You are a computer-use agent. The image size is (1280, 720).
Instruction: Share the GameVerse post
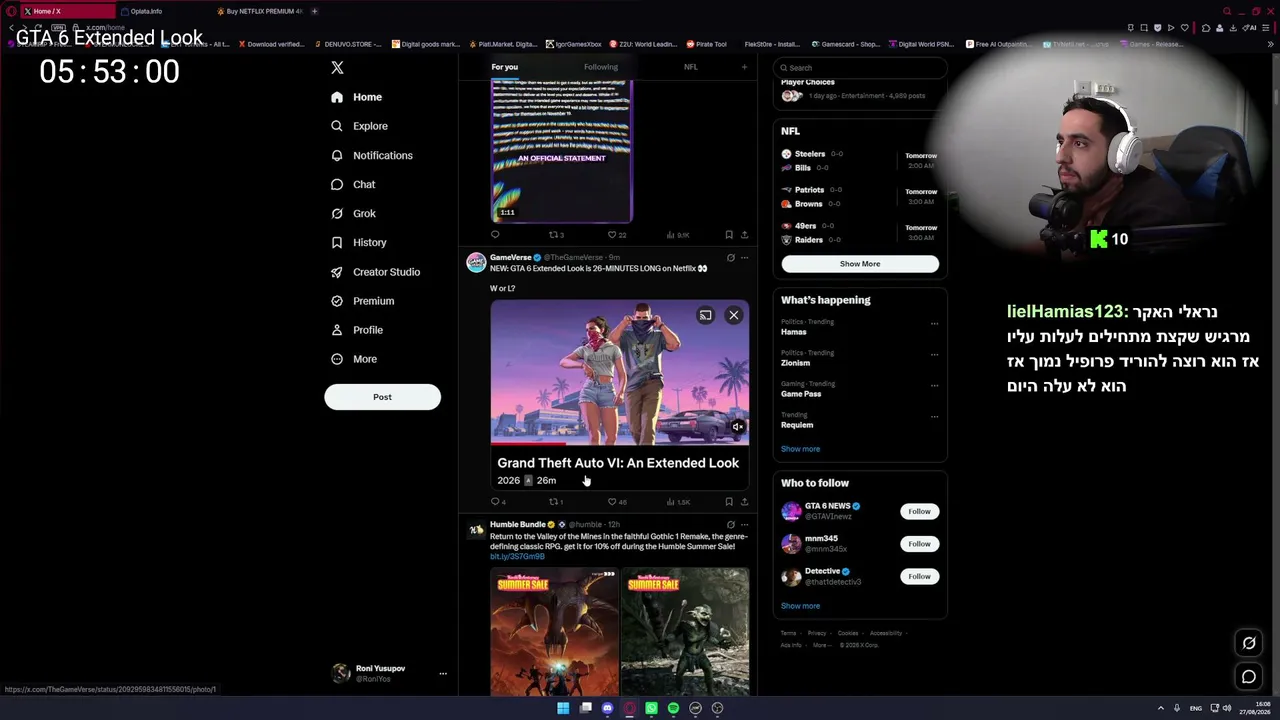coord(744,502)
